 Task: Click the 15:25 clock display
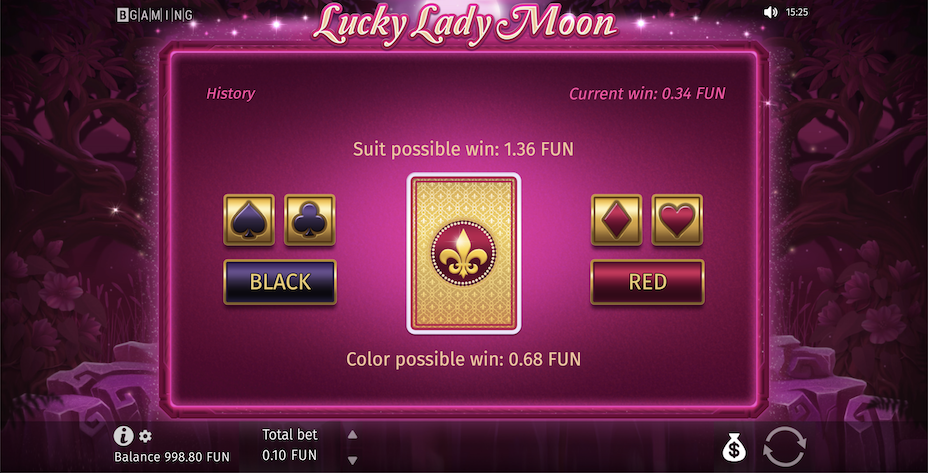tap(797, 12)
